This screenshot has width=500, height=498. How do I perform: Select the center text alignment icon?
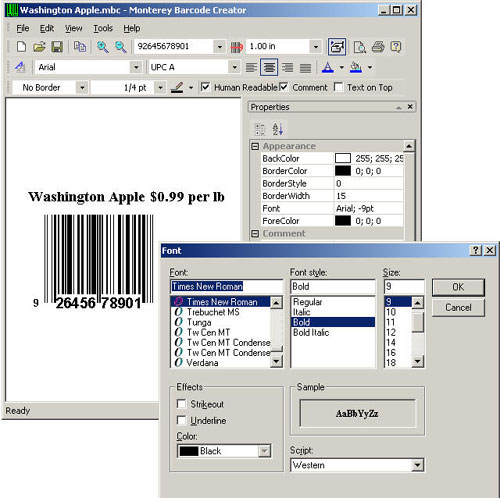click(269, 67)
